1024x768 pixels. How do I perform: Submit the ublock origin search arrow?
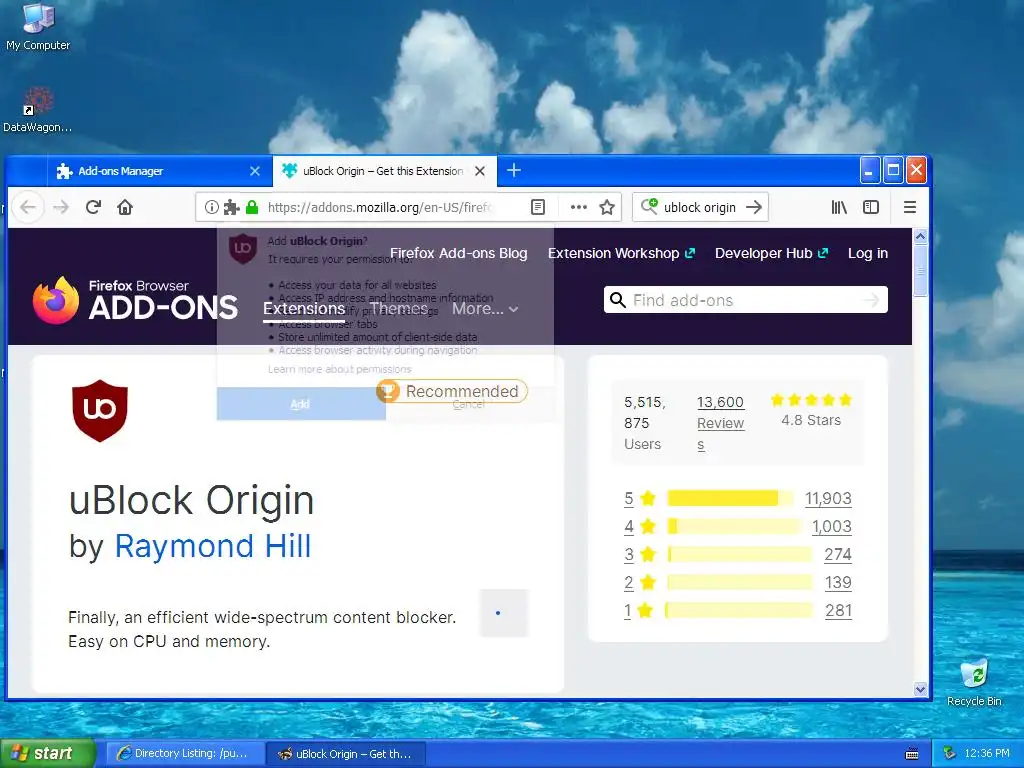coord(754,207)
